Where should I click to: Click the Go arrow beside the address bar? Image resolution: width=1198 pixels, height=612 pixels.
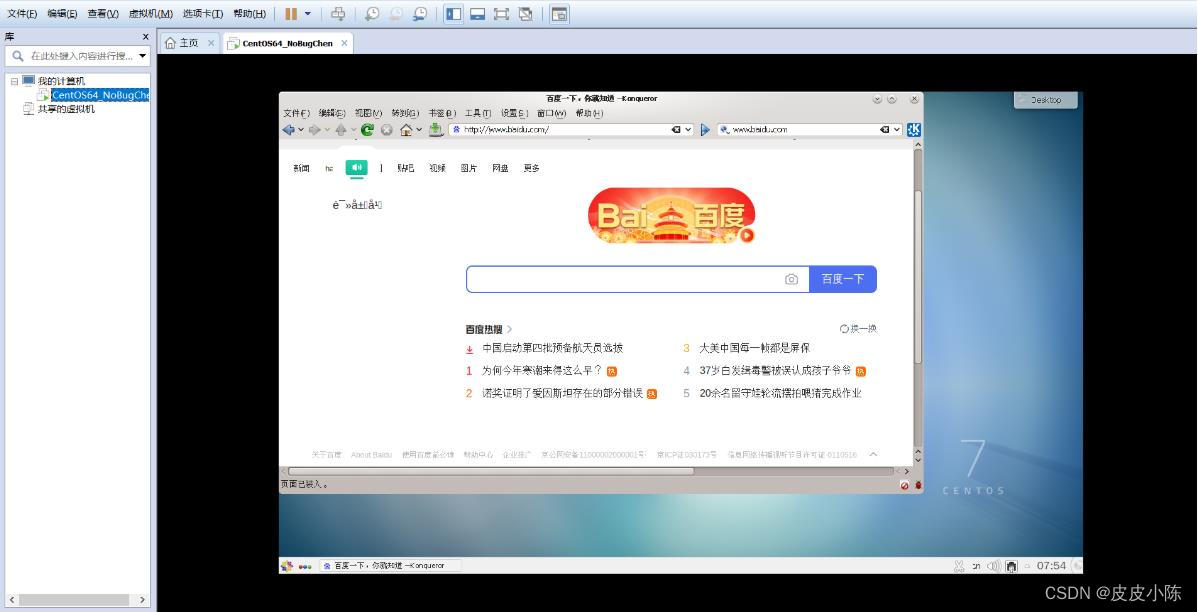tap(706, 129)
